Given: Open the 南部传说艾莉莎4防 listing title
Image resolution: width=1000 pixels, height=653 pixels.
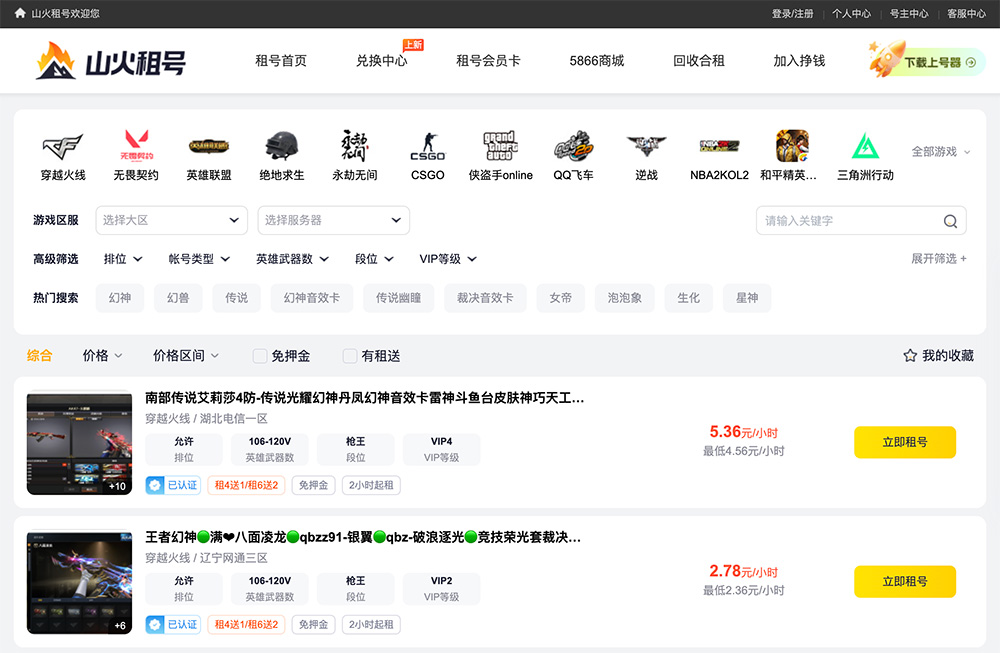Looking at the screenshot, I should tap(364, 398).
